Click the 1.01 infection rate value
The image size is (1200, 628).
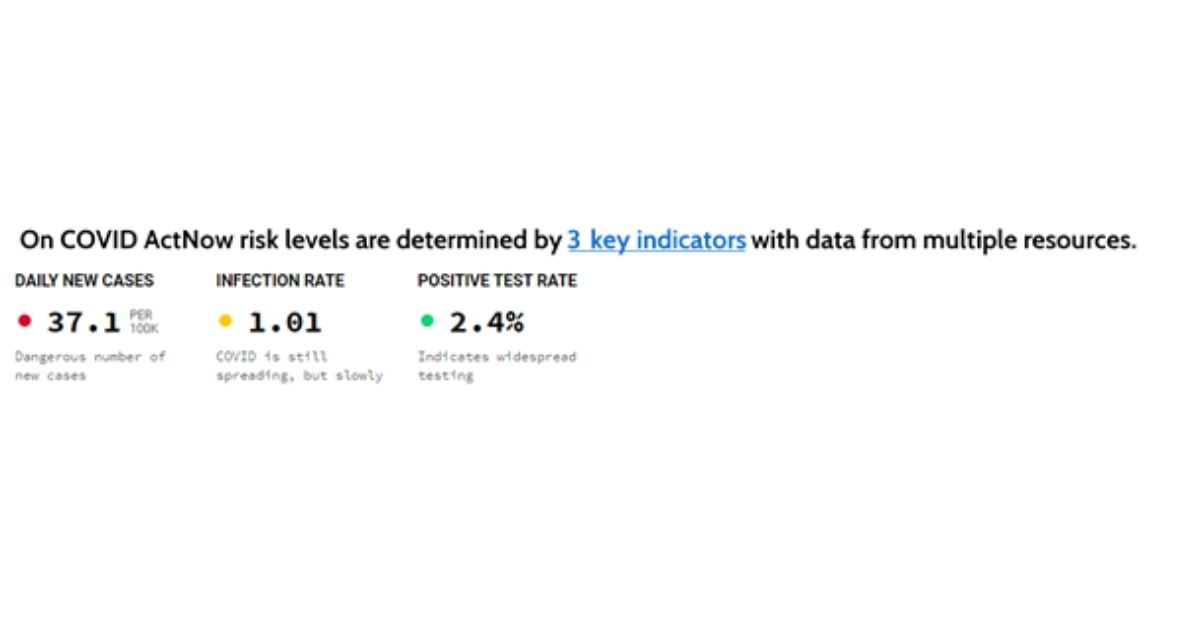(x=285, y=322)
